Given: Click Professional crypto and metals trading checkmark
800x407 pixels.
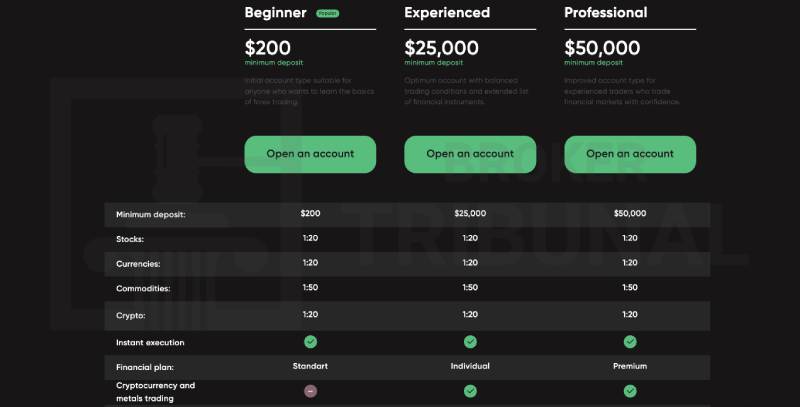Looking at the screenshot, I should coord(630,391).
